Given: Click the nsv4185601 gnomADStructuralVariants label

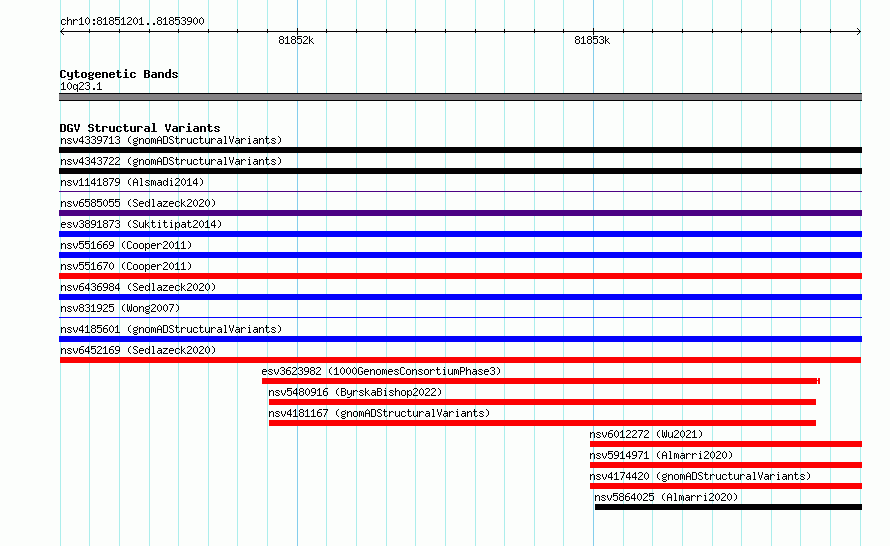Looking at the screenshot, I should coord(171,329).
